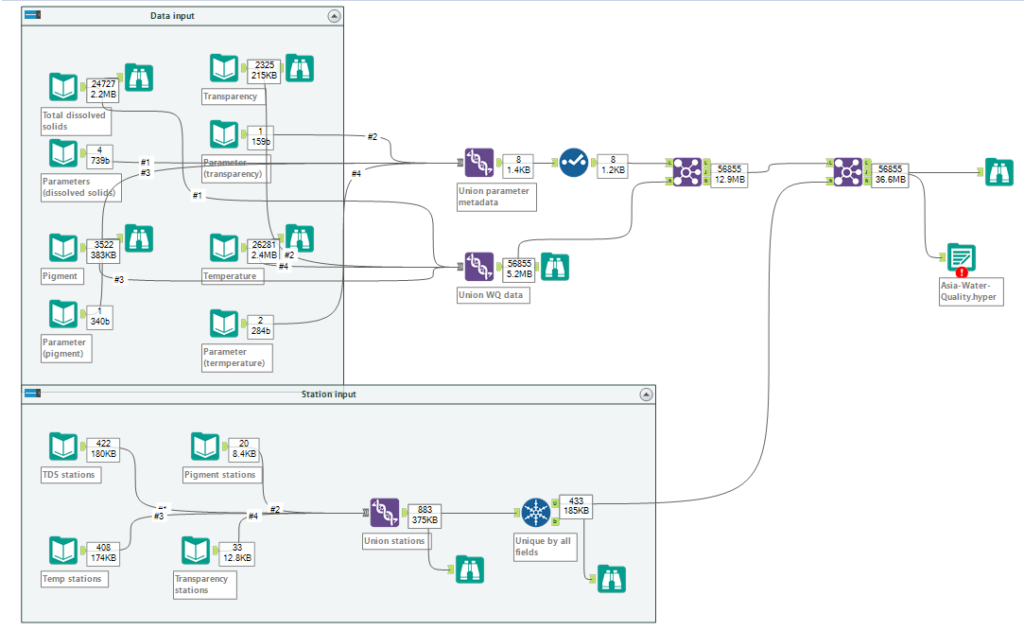This screenshot has height=631, width=1024.
Task: Click the Transparency stations annotation label
Action: [x=204, y=585]
